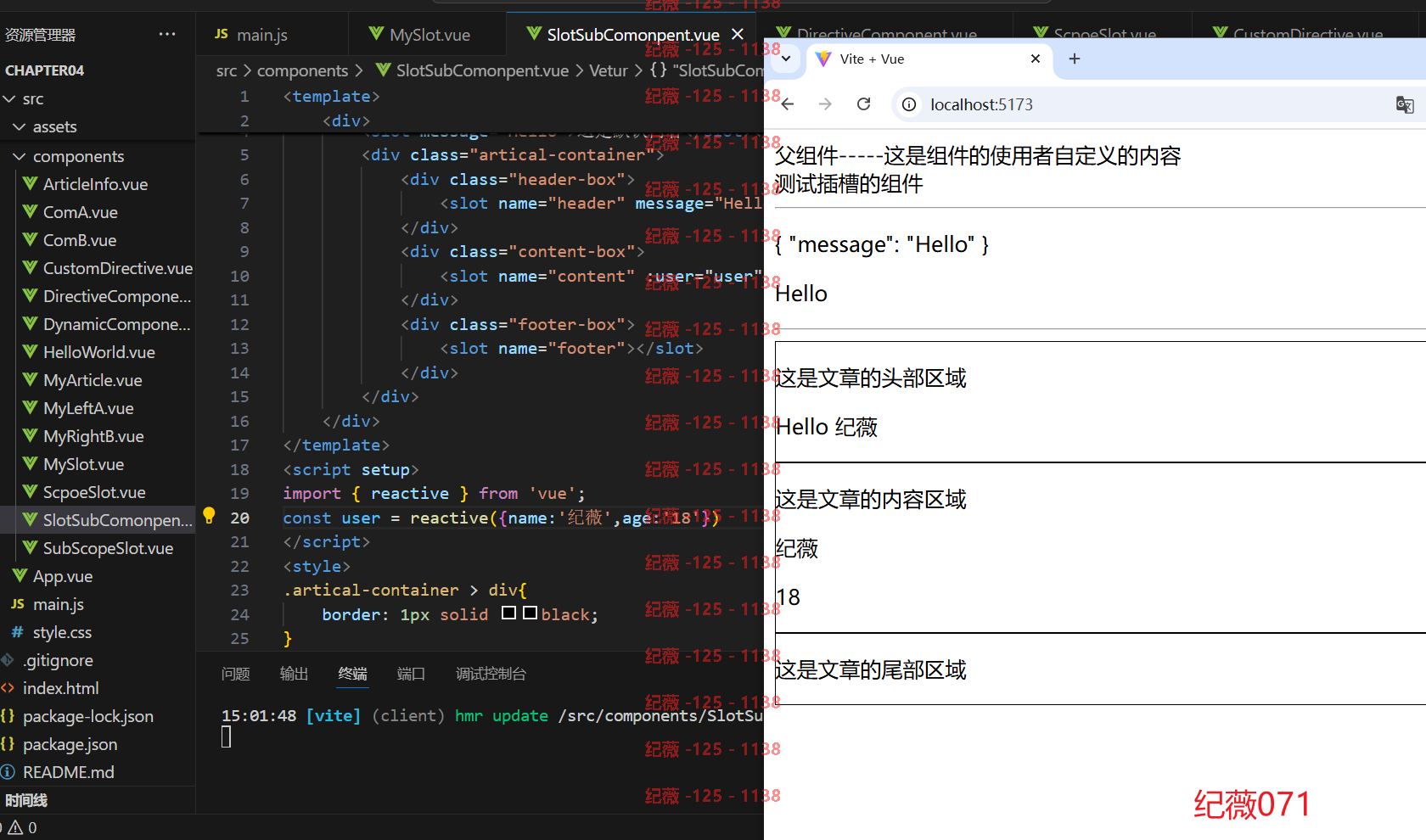Click the warnings indicator in status bar

22,827
